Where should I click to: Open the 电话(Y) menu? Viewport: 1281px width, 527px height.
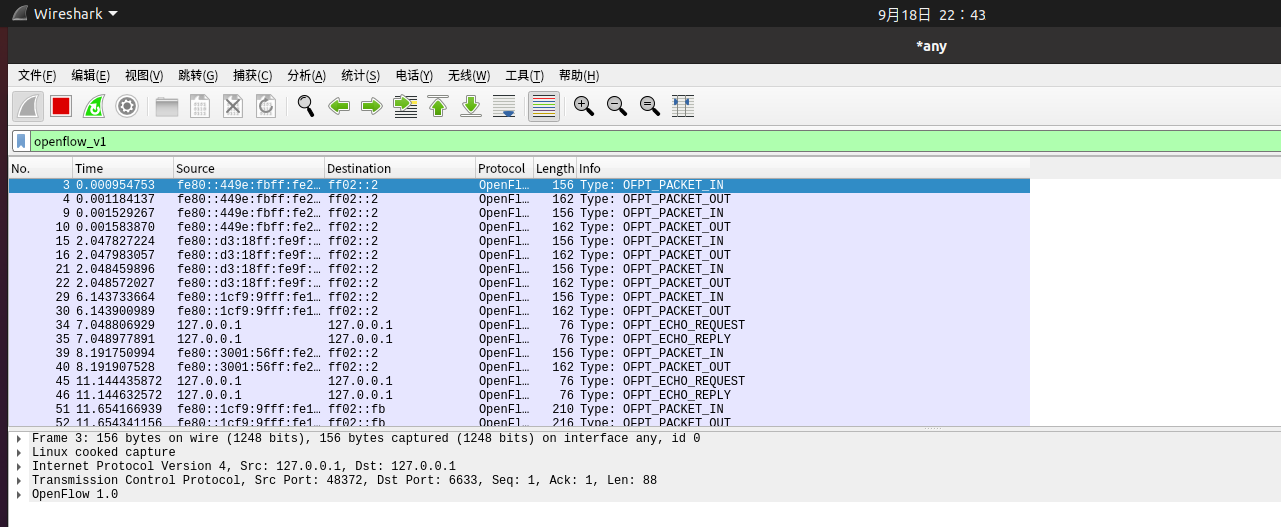click(414, 76)
